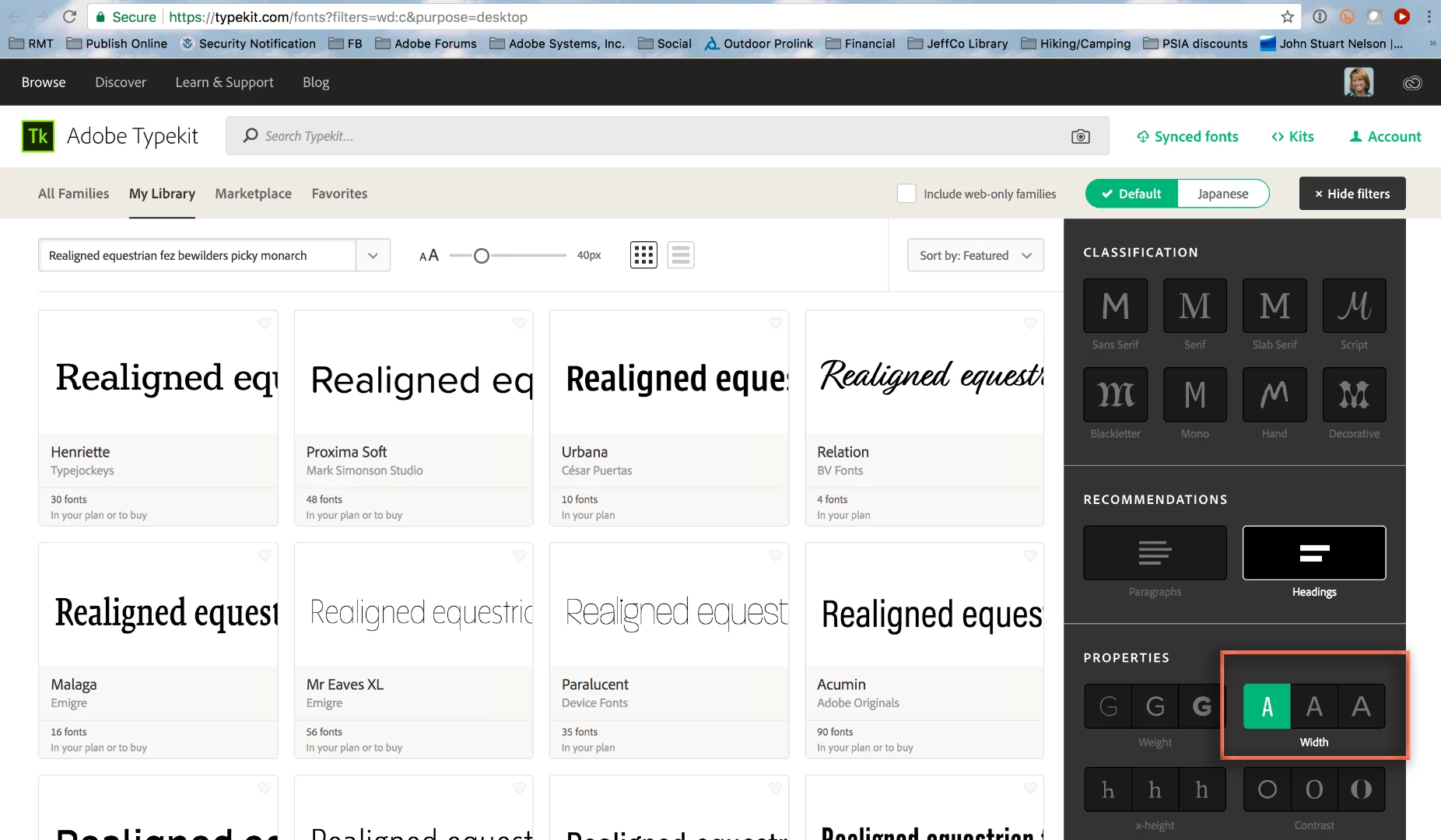The height and width of the screenshot is (840, 1441).
Task: Open Creative Cloud icon in header
Action: [x=1412, y=82]
